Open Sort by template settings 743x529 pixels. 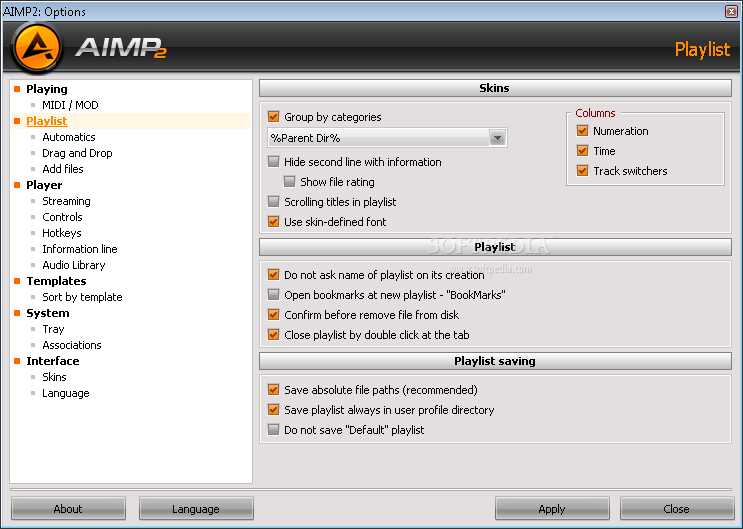click(82, 297)
